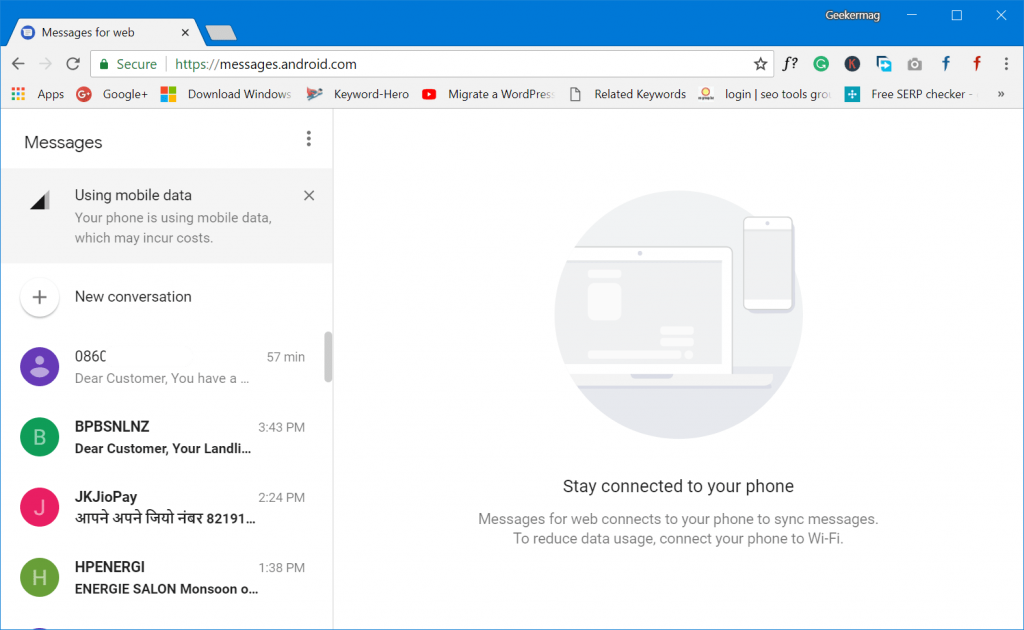Go back with the browser back arrow
The height and width of the screenshot is (630, 1024).
(x=18, y=64)
